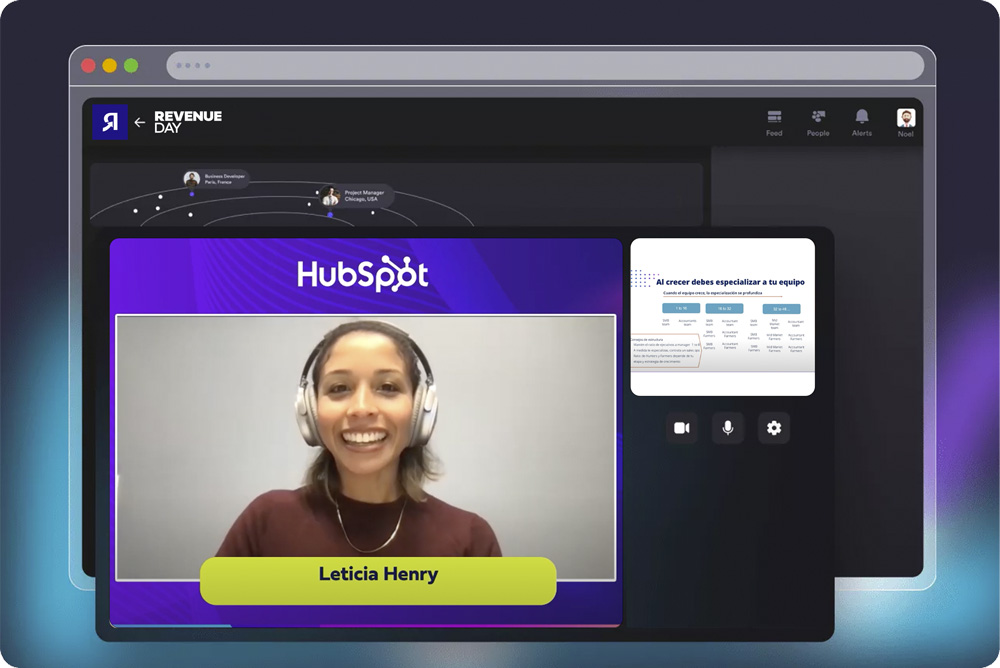Mute the microphone
This screenshot has width=1000, height=668.
(x=728, y=427)
